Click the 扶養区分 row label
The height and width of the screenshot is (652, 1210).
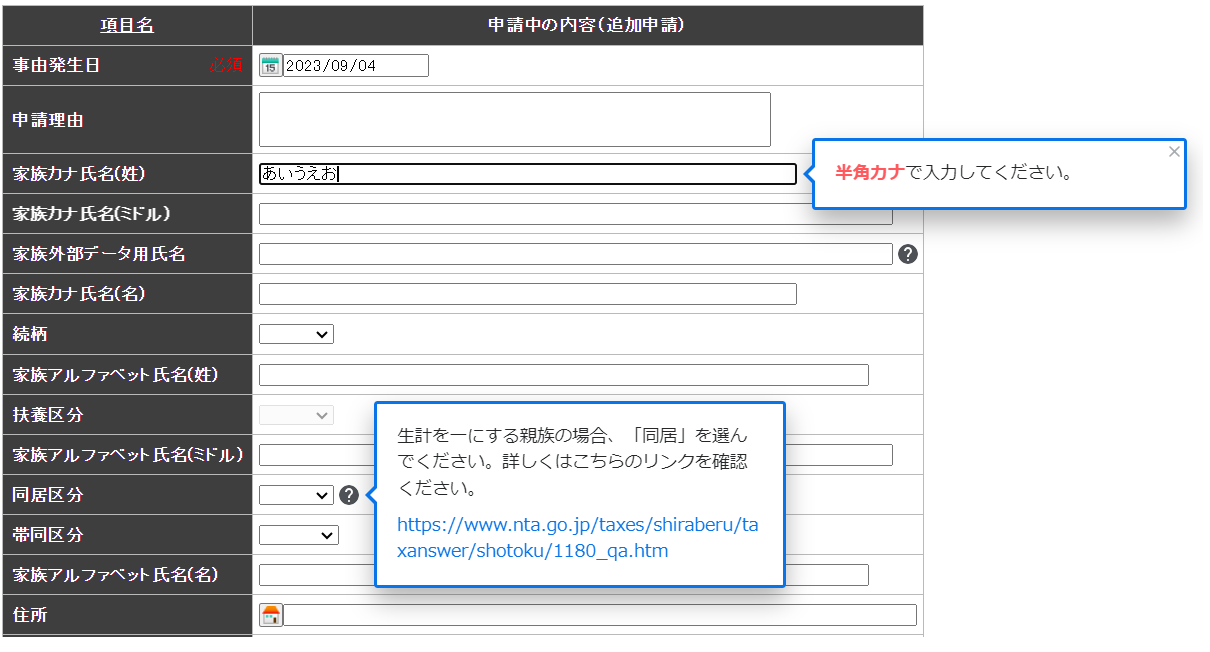[x=48, y=415]
